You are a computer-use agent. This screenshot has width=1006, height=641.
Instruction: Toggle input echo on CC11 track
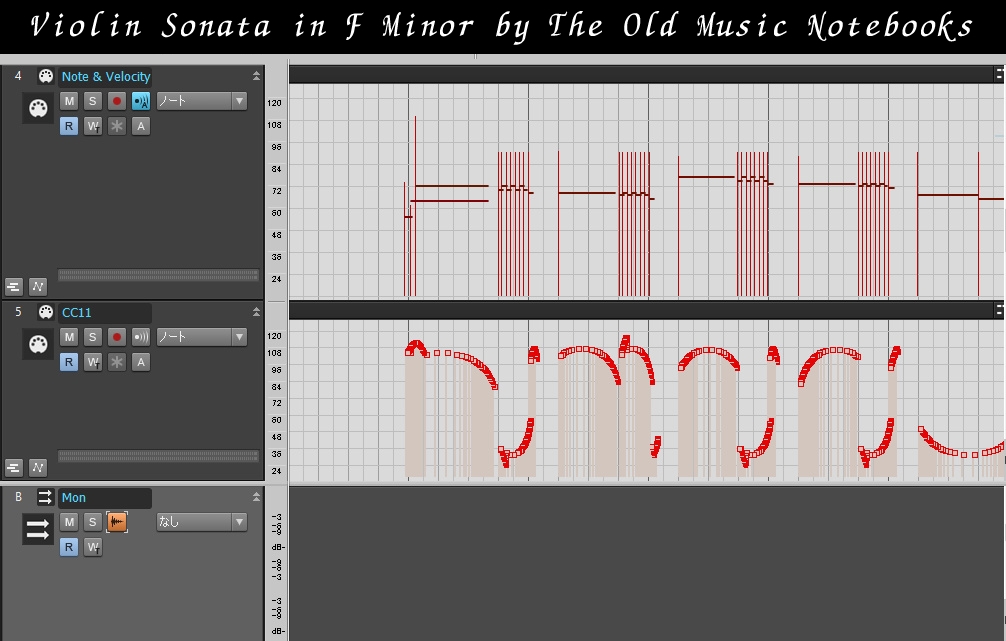pyautogui.click(x=141, y=337)
